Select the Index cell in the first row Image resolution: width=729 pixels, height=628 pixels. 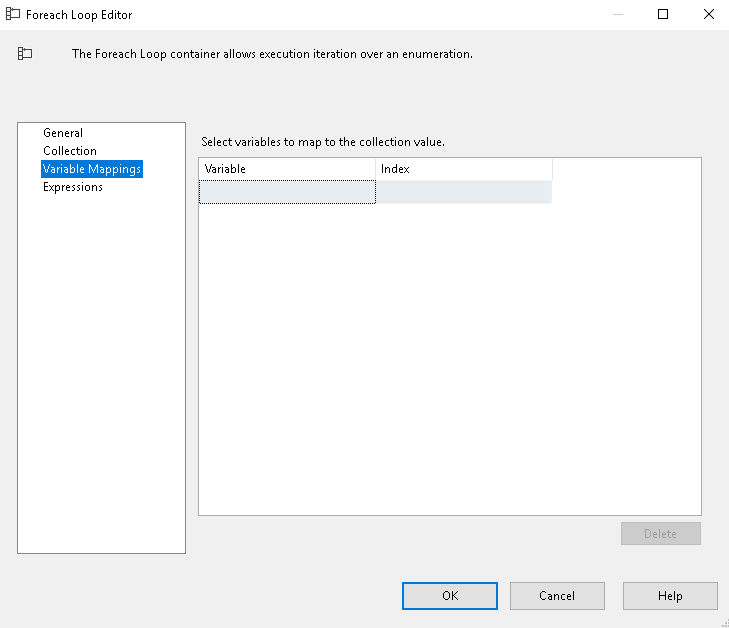tap(464, 192)
